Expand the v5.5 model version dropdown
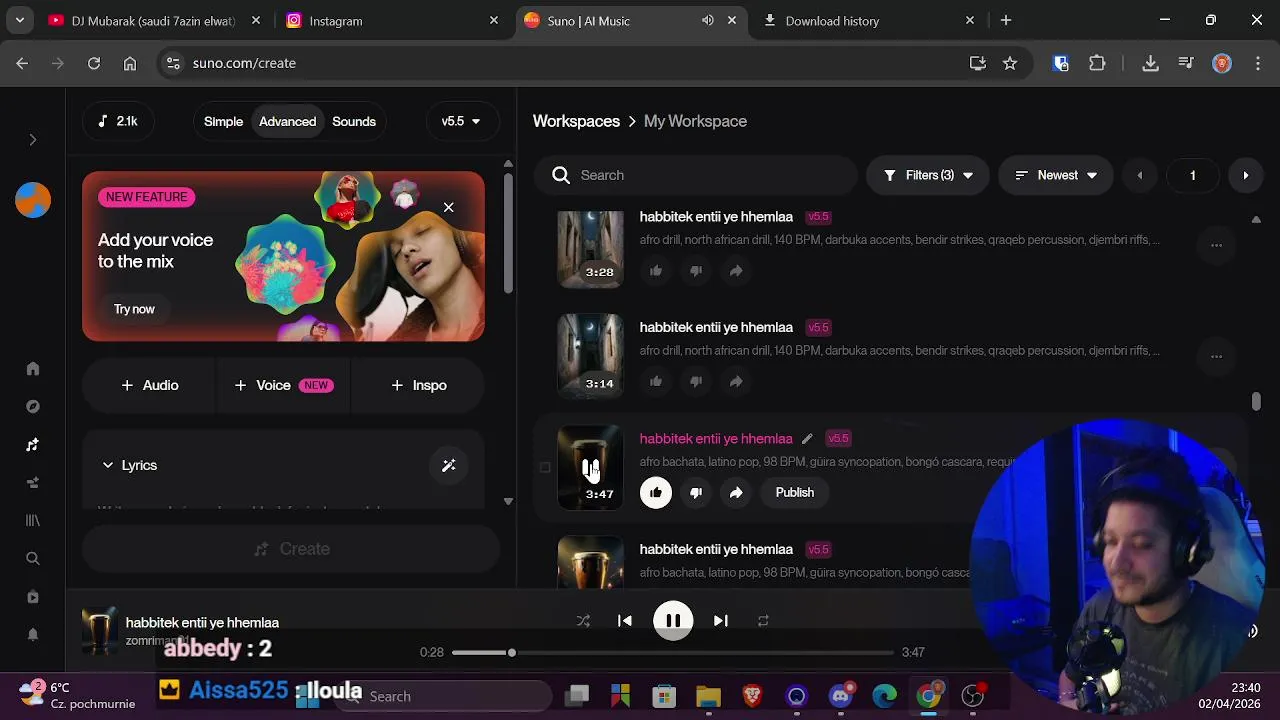 (x=461, y=121)
